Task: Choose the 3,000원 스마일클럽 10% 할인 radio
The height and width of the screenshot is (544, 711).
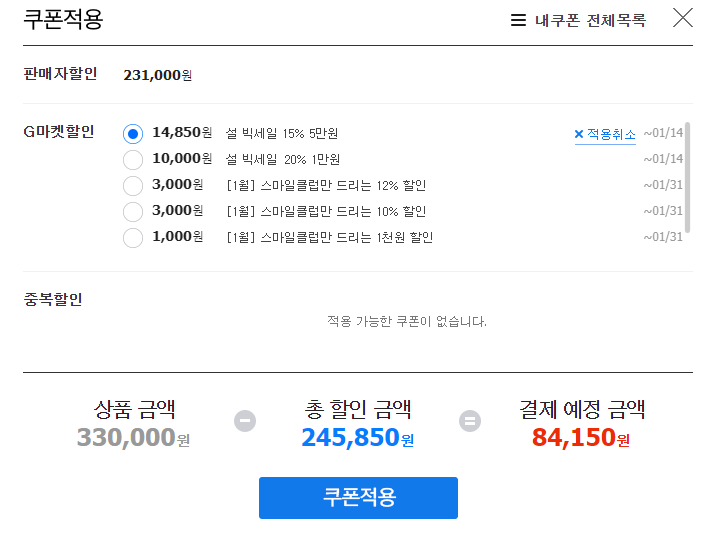Action: [133, 211]
